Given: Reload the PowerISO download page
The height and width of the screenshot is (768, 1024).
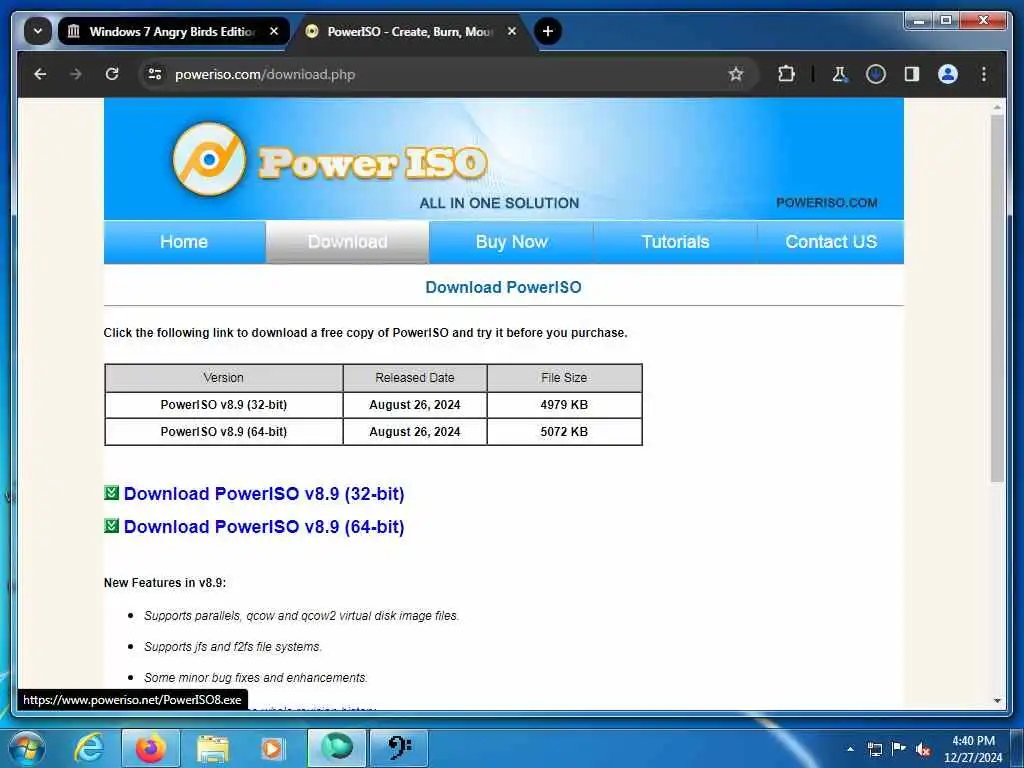Looking at the screenshot, I should point(112,74).
